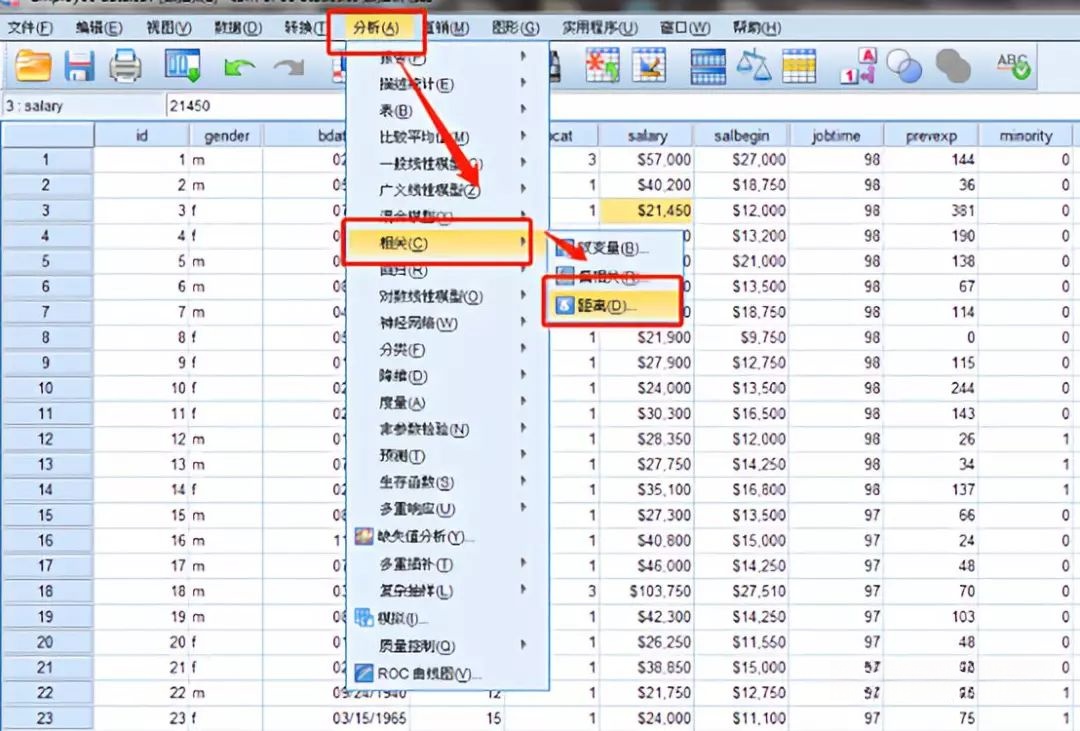This screenshot has width=1080, height=731.
Task: Click the Select Cases toolbar icon
Action: coord(799,66)
